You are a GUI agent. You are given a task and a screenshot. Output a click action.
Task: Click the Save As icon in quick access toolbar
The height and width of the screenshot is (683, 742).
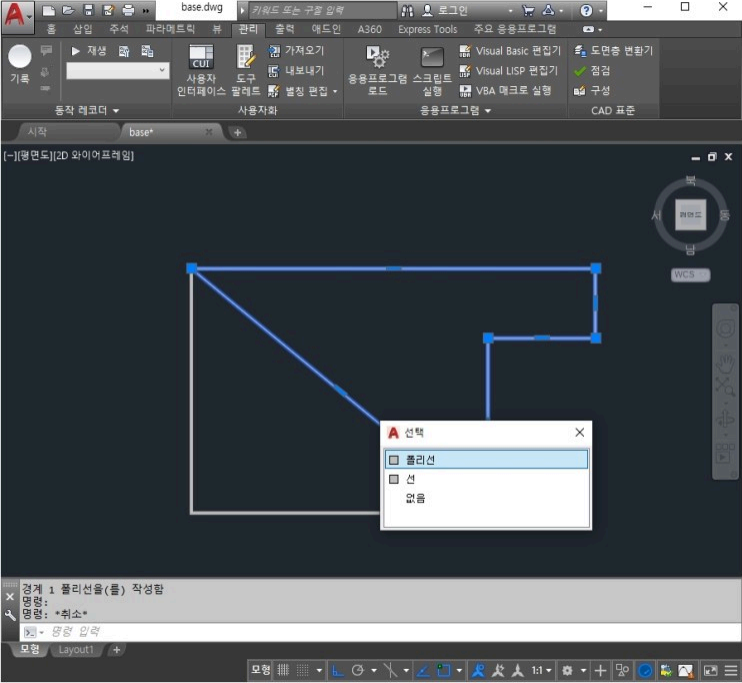coord(109,10)
